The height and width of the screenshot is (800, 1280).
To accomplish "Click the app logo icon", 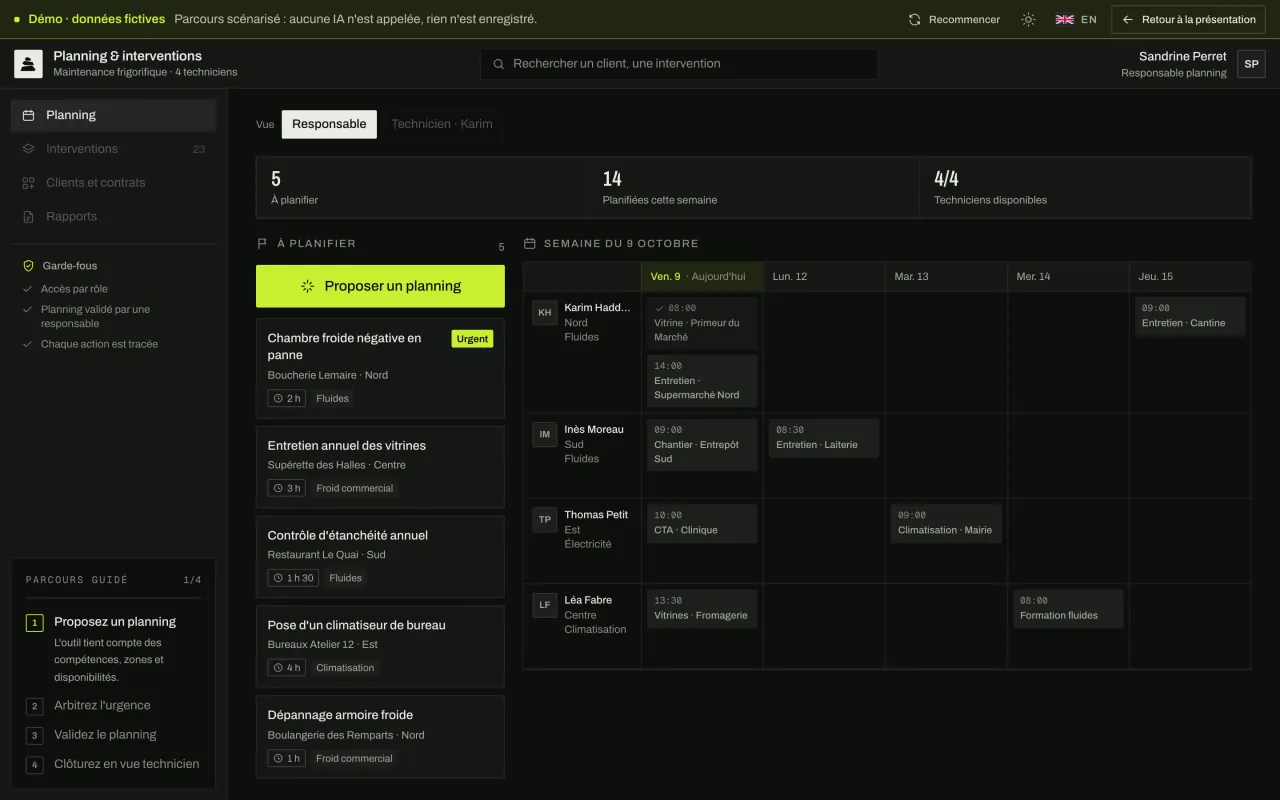I will click(28, 64).
